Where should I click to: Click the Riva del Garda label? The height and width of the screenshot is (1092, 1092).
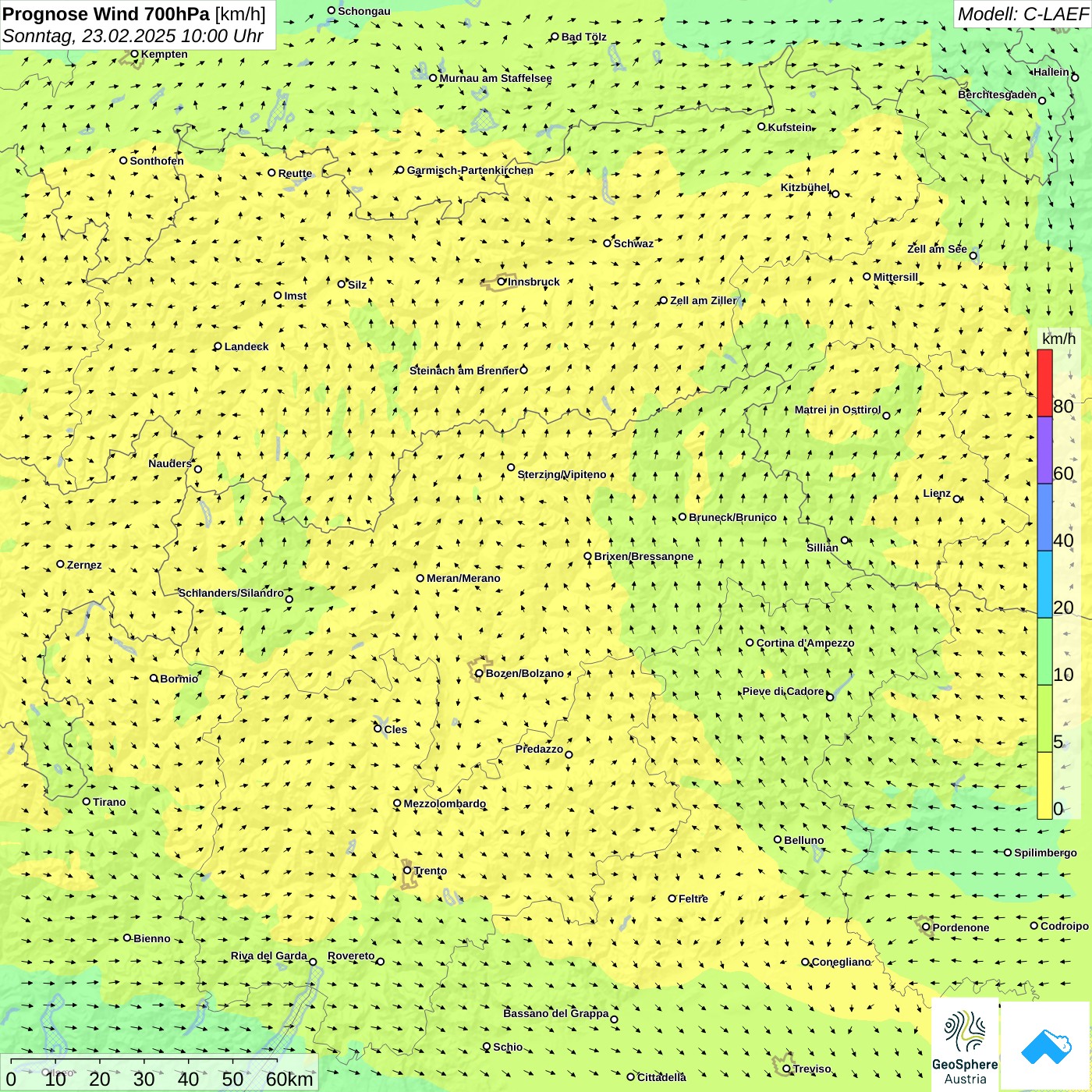tap(268, 955)
